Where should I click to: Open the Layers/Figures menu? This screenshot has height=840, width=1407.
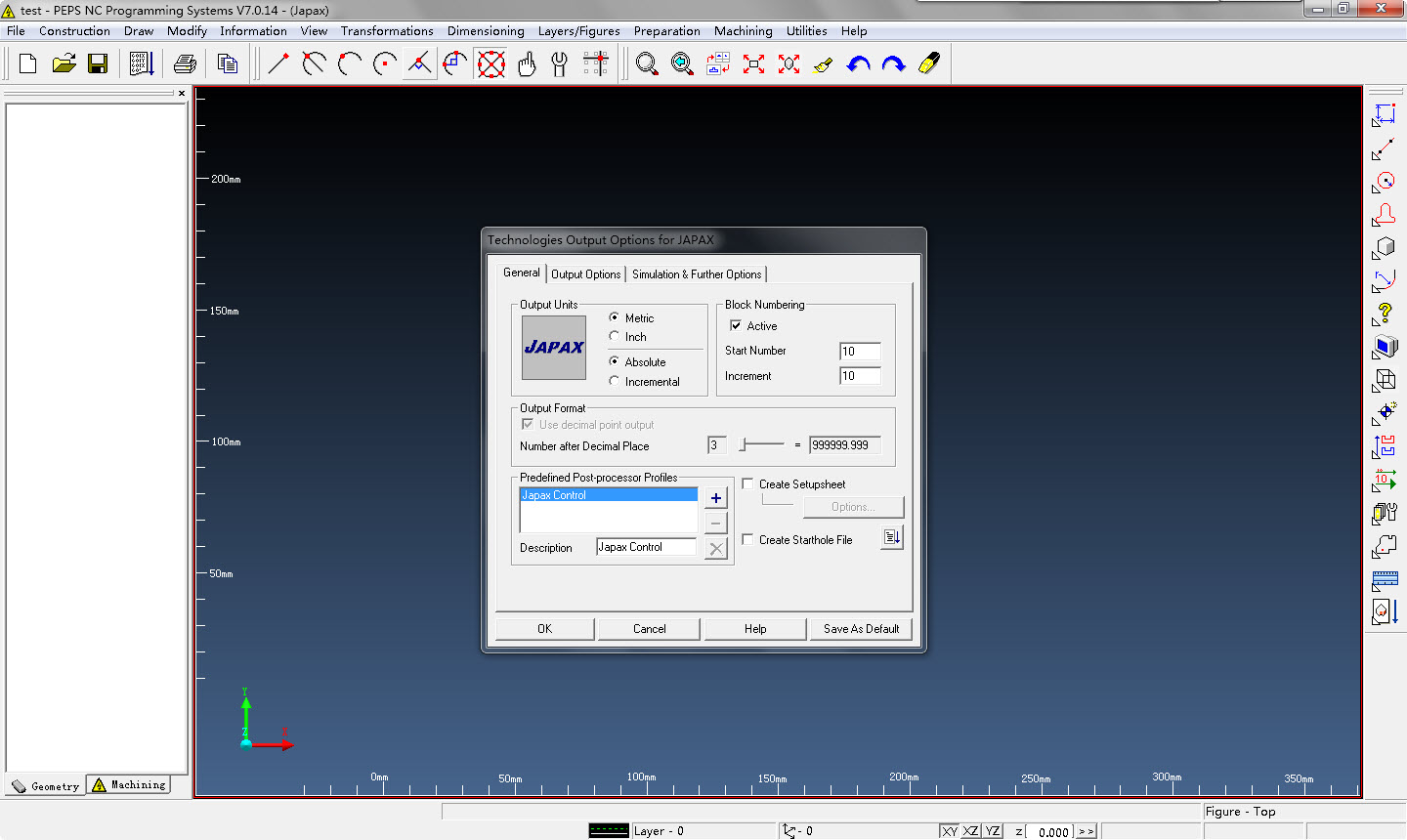pos(578,31)
